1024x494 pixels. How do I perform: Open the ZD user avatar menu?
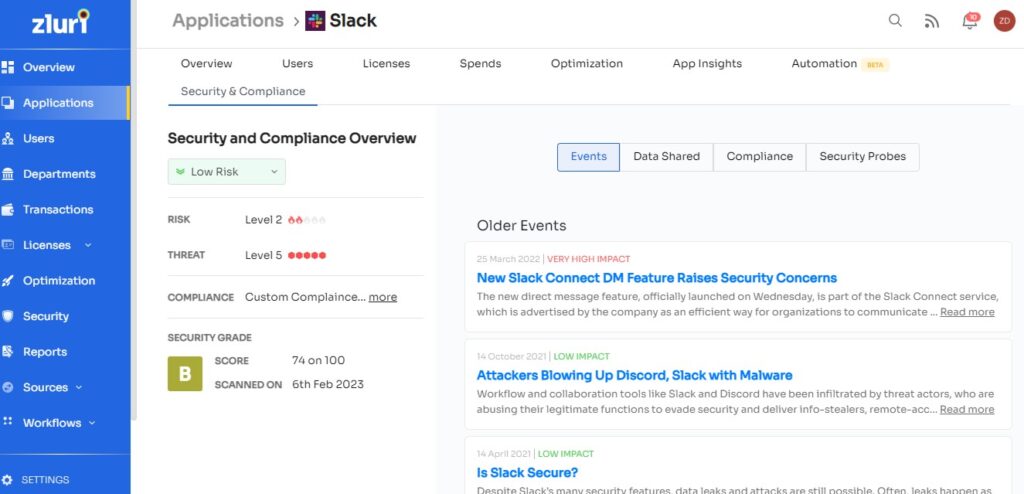(x=1004, y=21)
